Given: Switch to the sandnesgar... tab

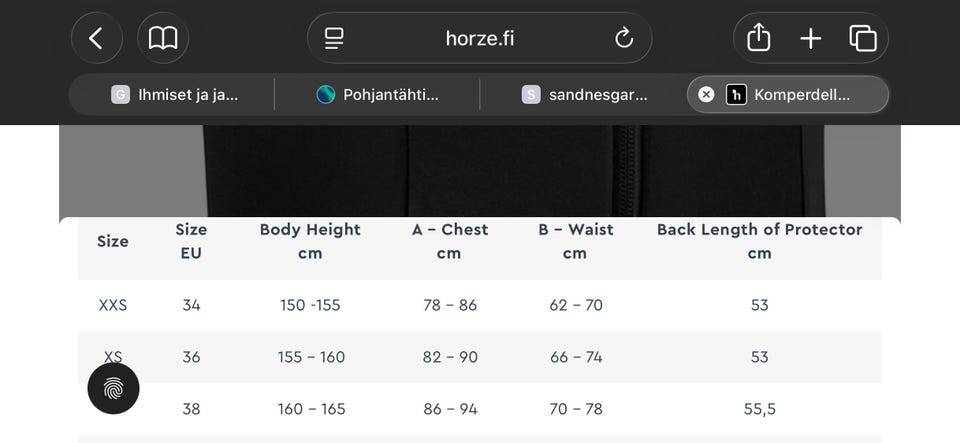Looking at the screenshot, I should pyautogui.click(x=585, y=94).
